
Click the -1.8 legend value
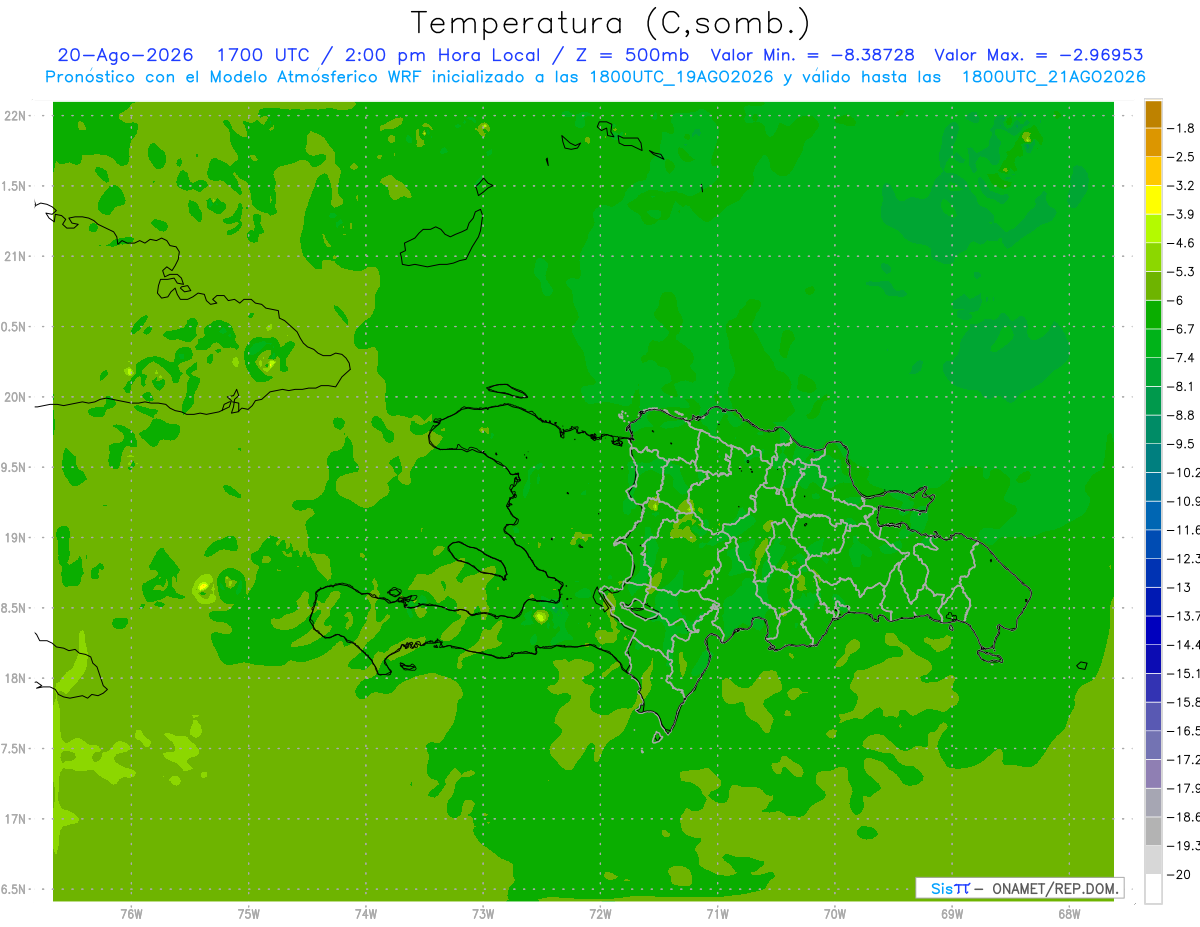point(1182,128)
